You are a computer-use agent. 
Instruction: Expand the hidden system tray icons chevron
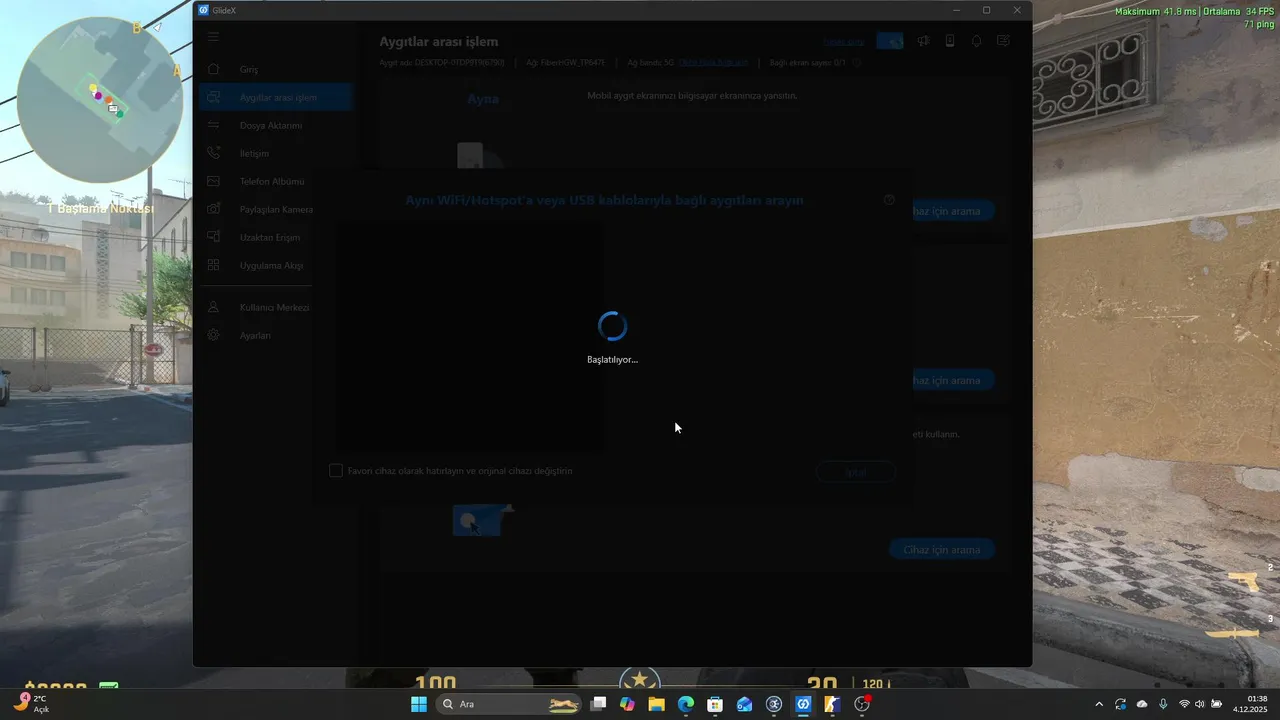tap(1099, 704)
